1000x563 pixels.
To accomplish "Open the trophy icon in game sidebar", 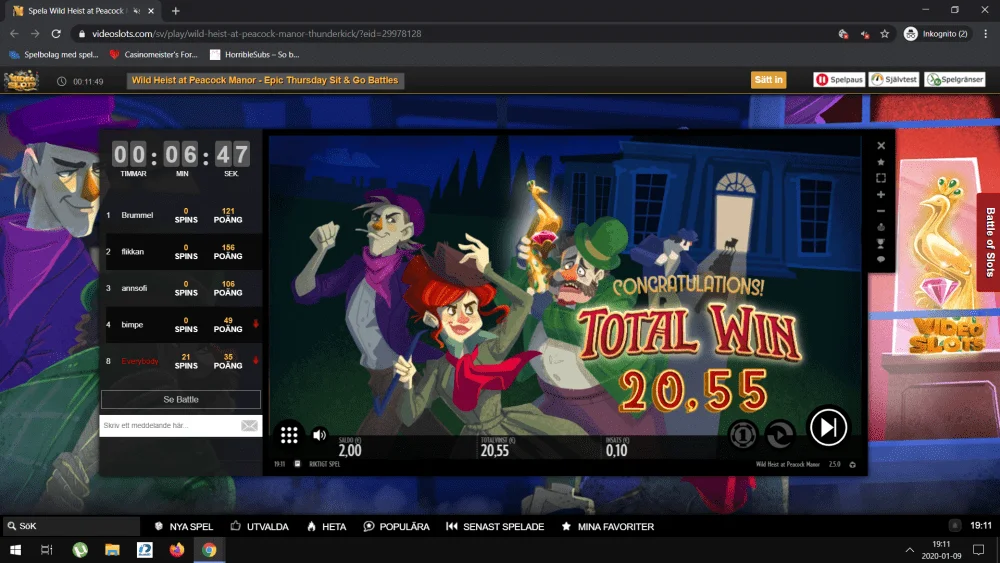I will [881, 244].
